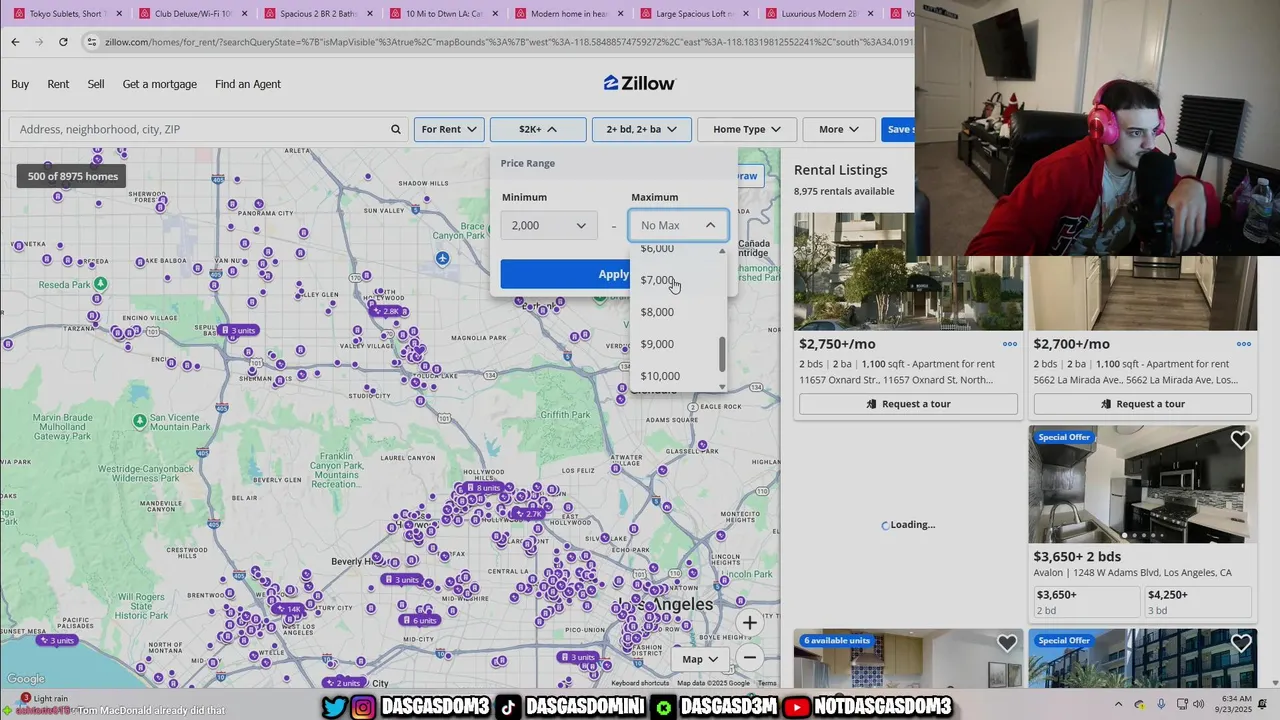Image resolution: width=1280 pixels, height=720 pixels.
Task: Open the Minimum price dropdown
Action: click(x=549, y=225)
